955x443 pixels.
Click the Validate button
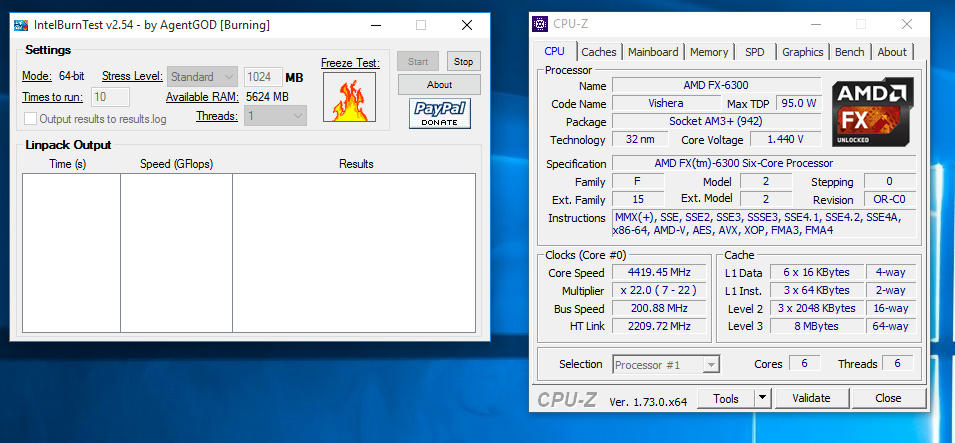pos(811,399)
